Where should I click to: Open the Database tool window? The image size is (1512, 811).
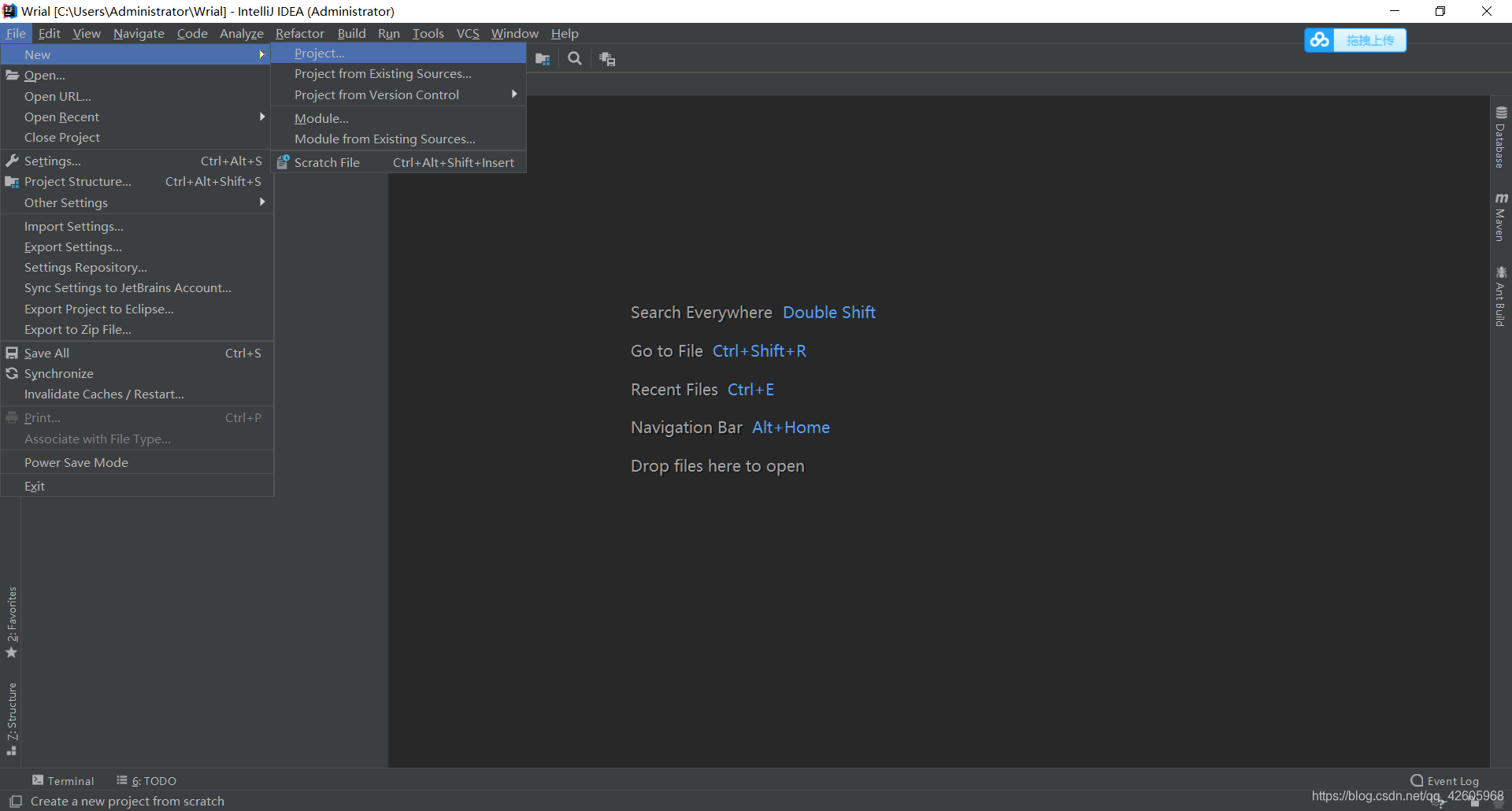click(1500, 138)
